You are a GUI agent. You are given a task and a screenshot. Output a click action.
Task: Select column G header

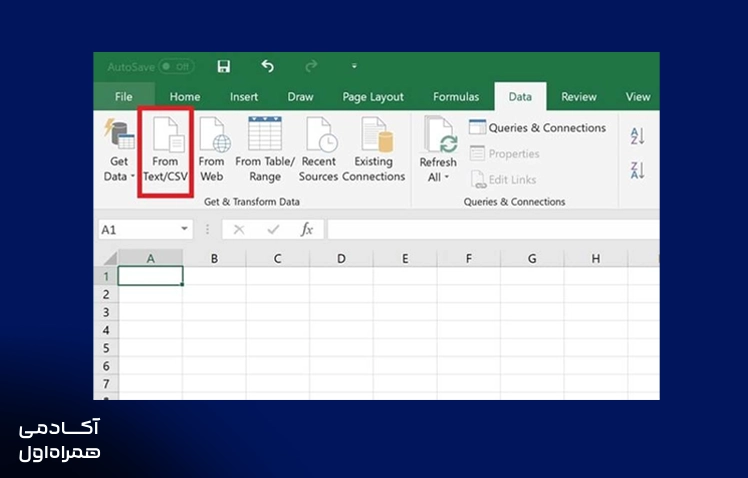(x=532, y=258)
